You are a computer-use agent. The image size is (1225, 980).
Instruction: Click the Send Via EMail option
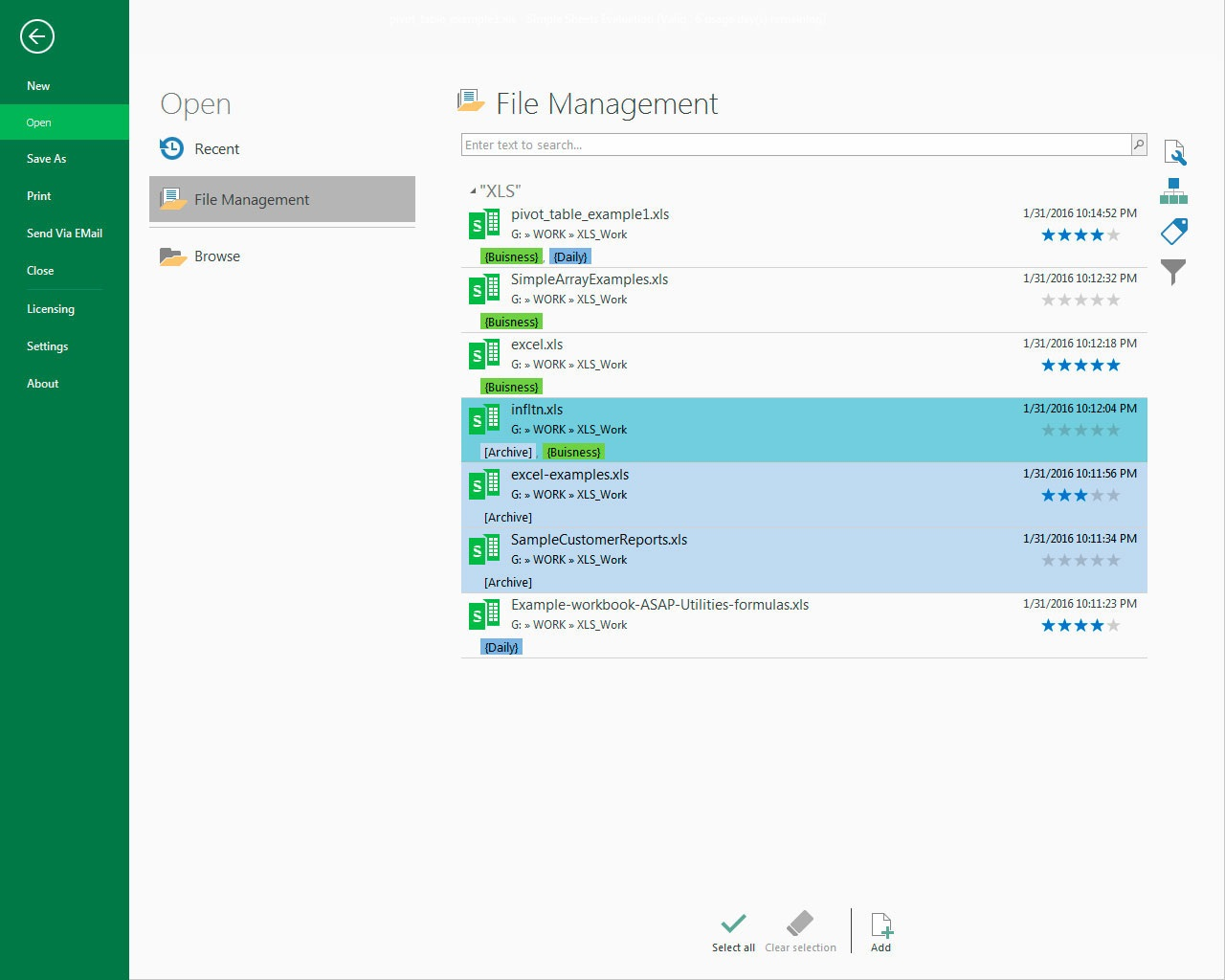coord(64,234)
